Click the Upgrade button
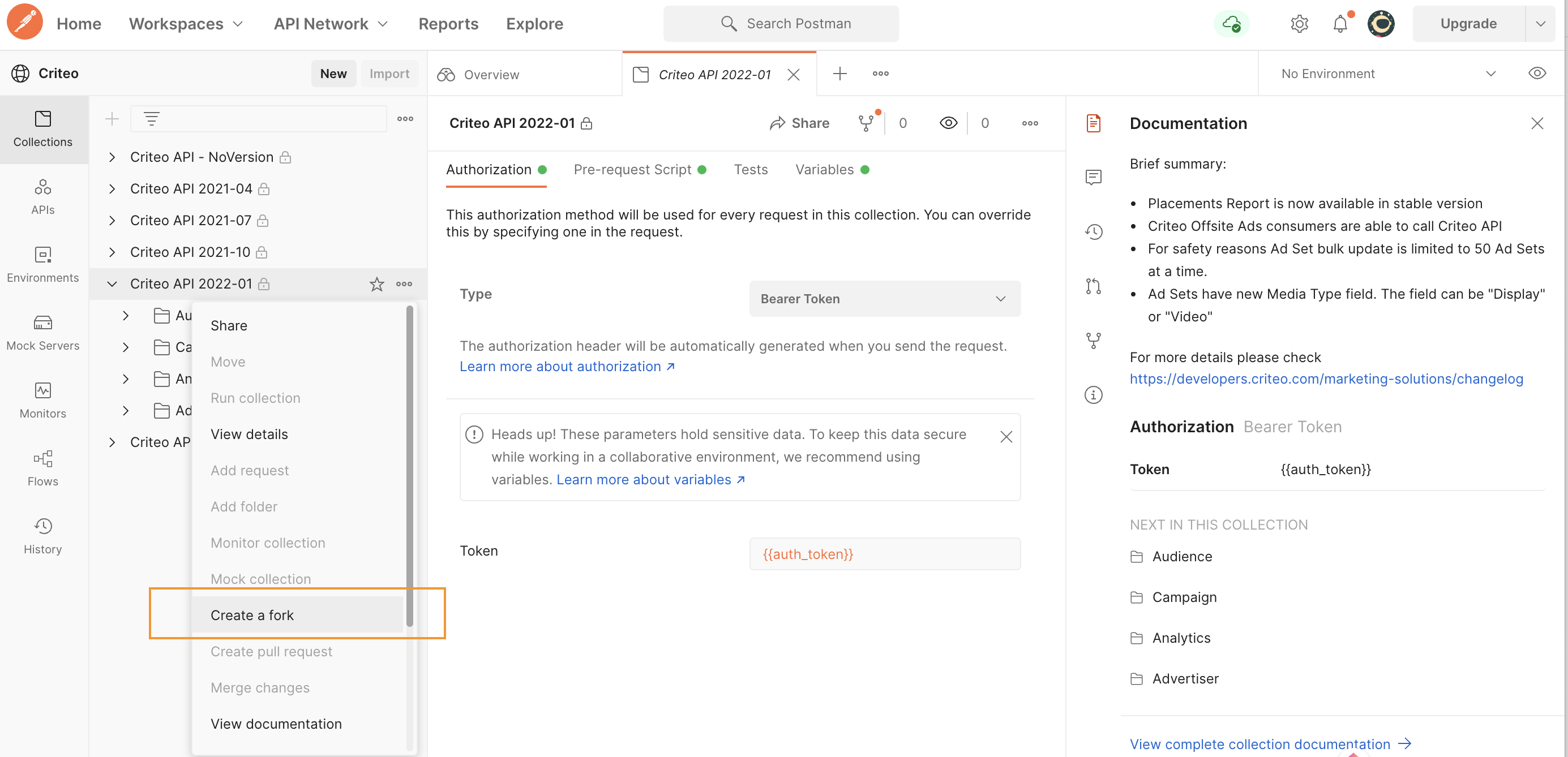This screenshot has width=1568, height=757. tap(1468, 24)
